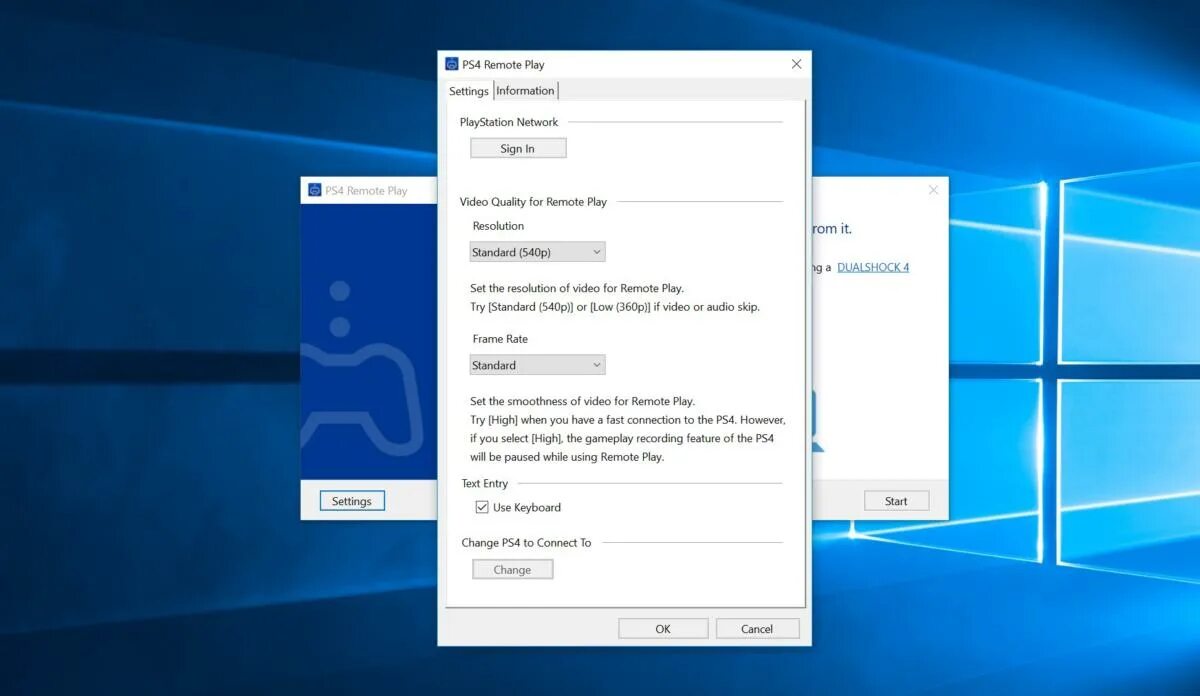Screen dimensions: 1200x696
Task: Click the PlayStation Network section label
Action: point(509,122)
